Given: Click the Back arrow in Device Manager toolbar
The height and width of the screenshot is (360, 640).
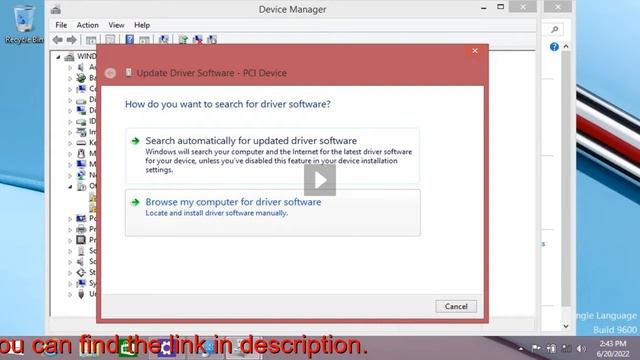Looking at the screenshot, I should (58, 40).
